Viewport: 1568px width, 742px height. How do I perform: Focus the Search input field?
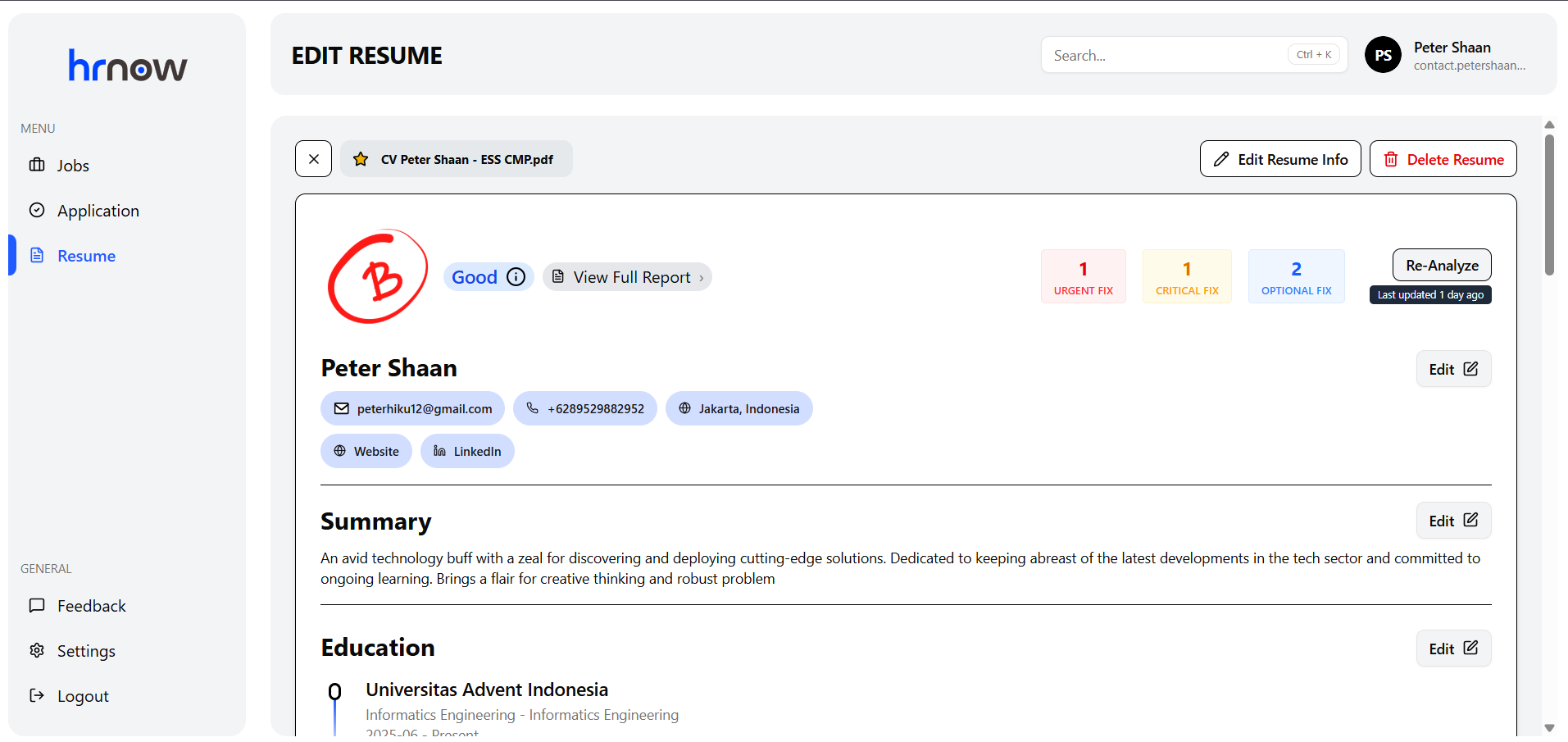click(x=1164, y=55)
